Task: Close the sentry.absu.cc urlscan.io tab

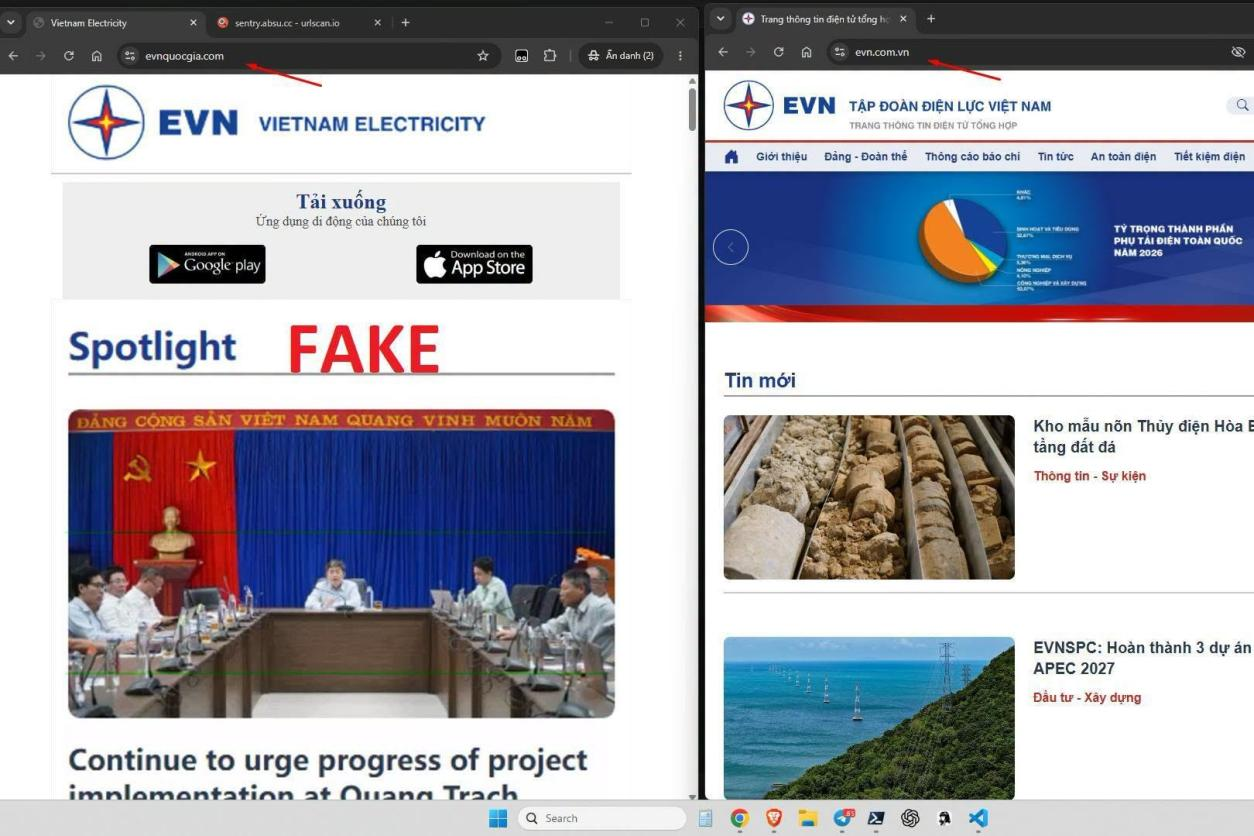Action: (377, 22)
